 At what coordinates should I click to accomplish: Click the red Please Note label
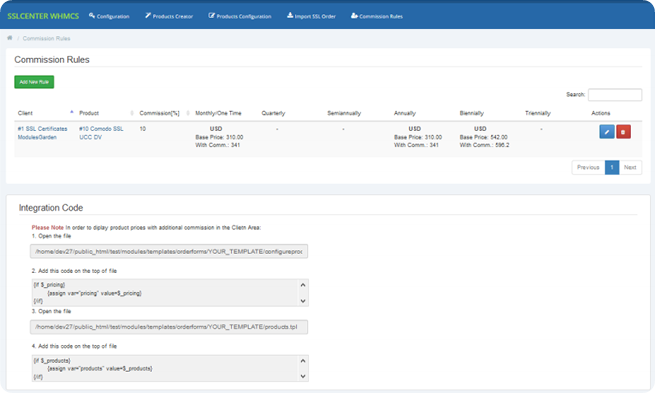pyautogui.click(x=48, y=228)
